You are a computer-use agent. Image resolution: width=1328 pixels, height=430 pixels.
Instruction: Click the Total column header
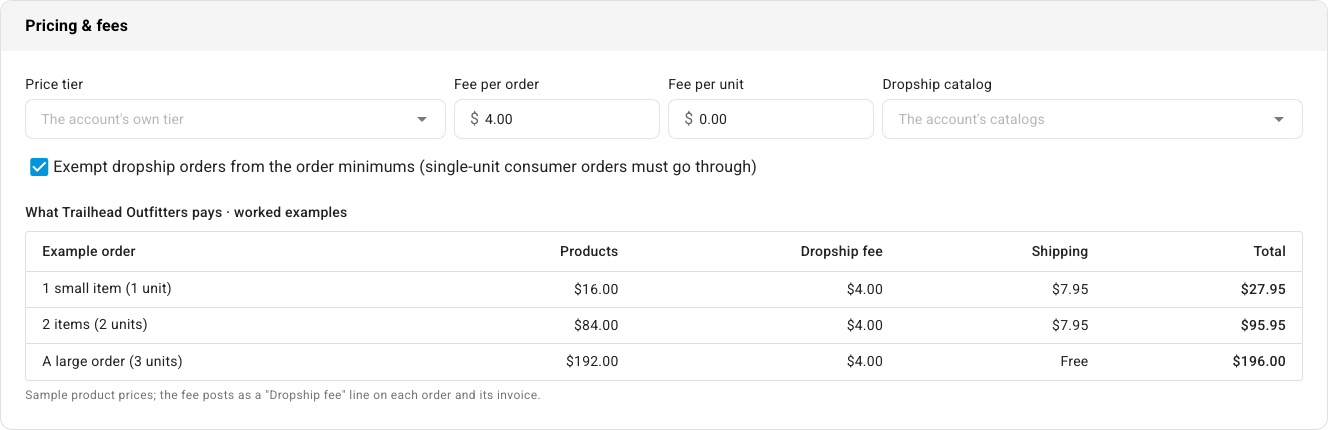(x=1270, y=251)
